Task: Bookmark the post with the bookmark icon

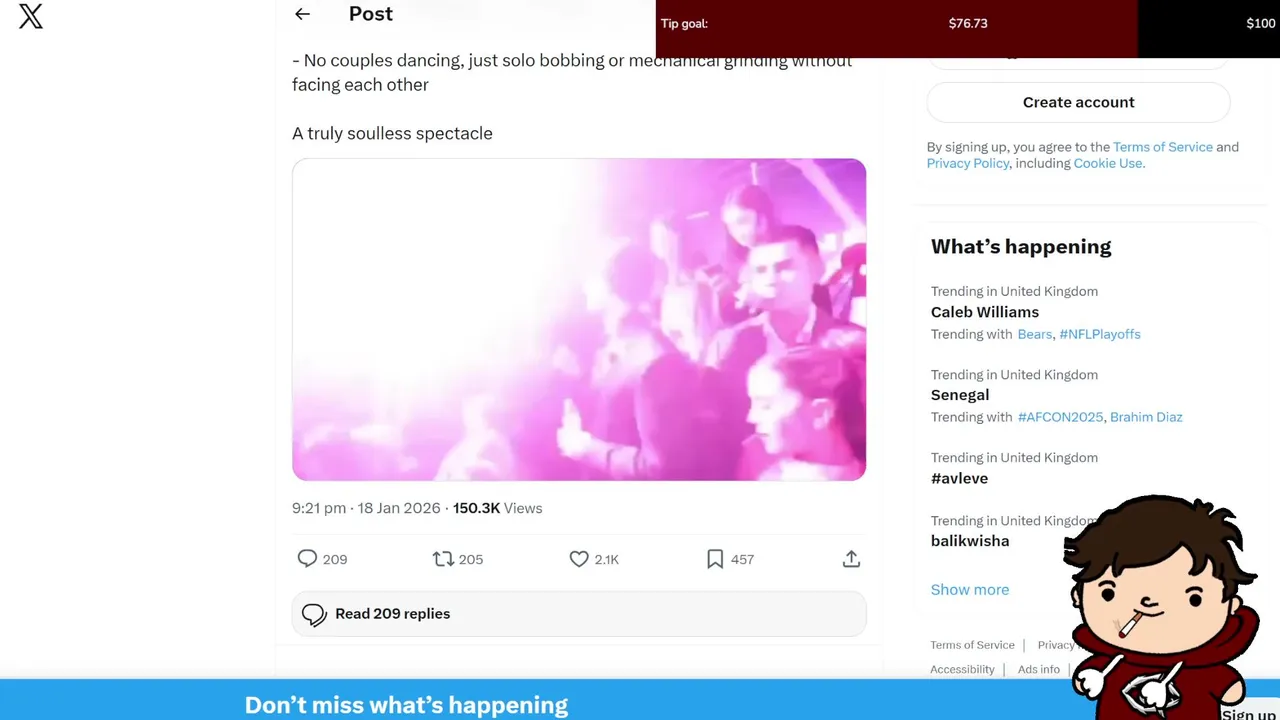Action: 715,559
